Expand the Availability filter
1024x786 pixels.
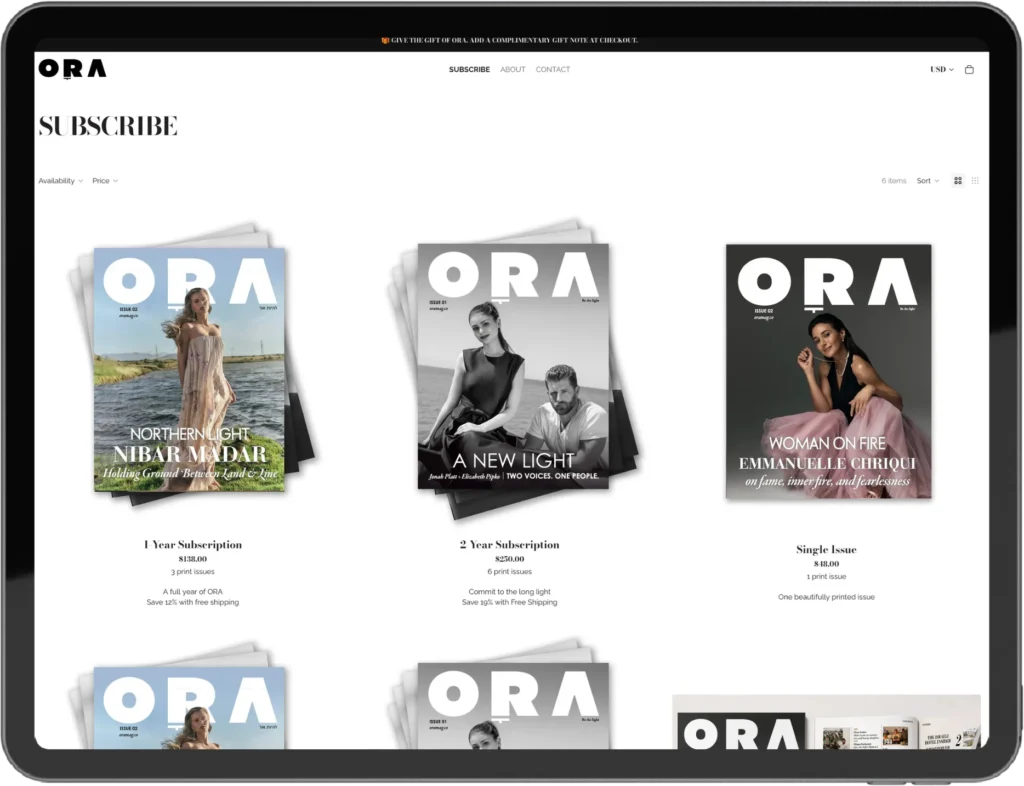pos(60,181)
